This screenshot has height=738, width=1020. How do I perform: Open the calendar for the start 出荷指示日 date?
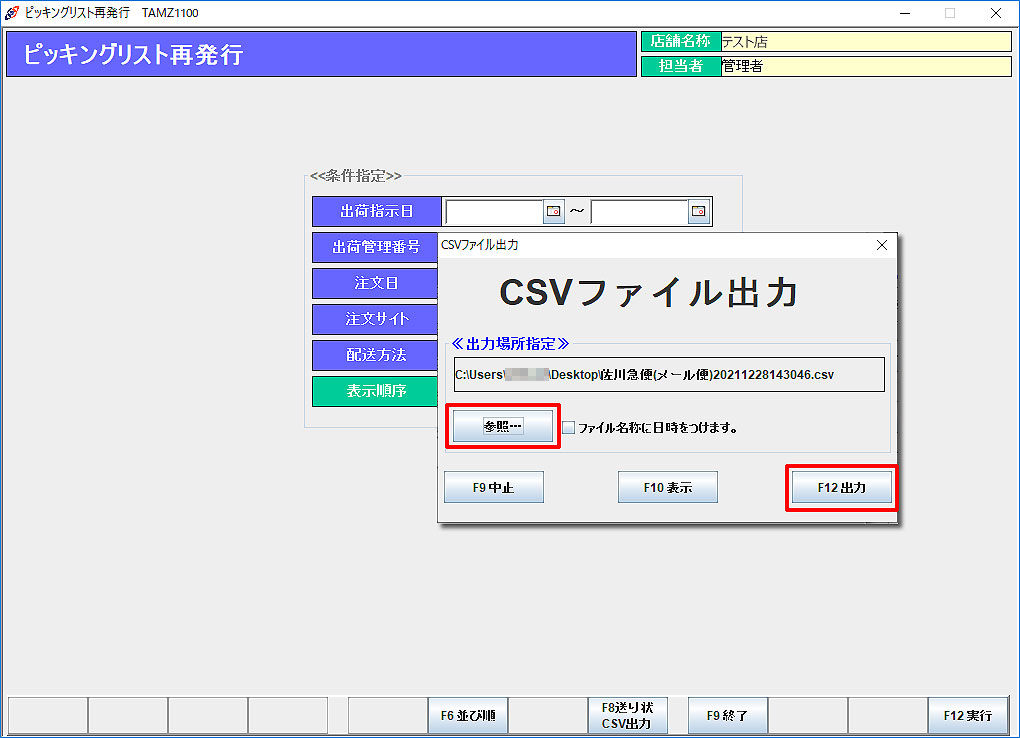point(554,212)
